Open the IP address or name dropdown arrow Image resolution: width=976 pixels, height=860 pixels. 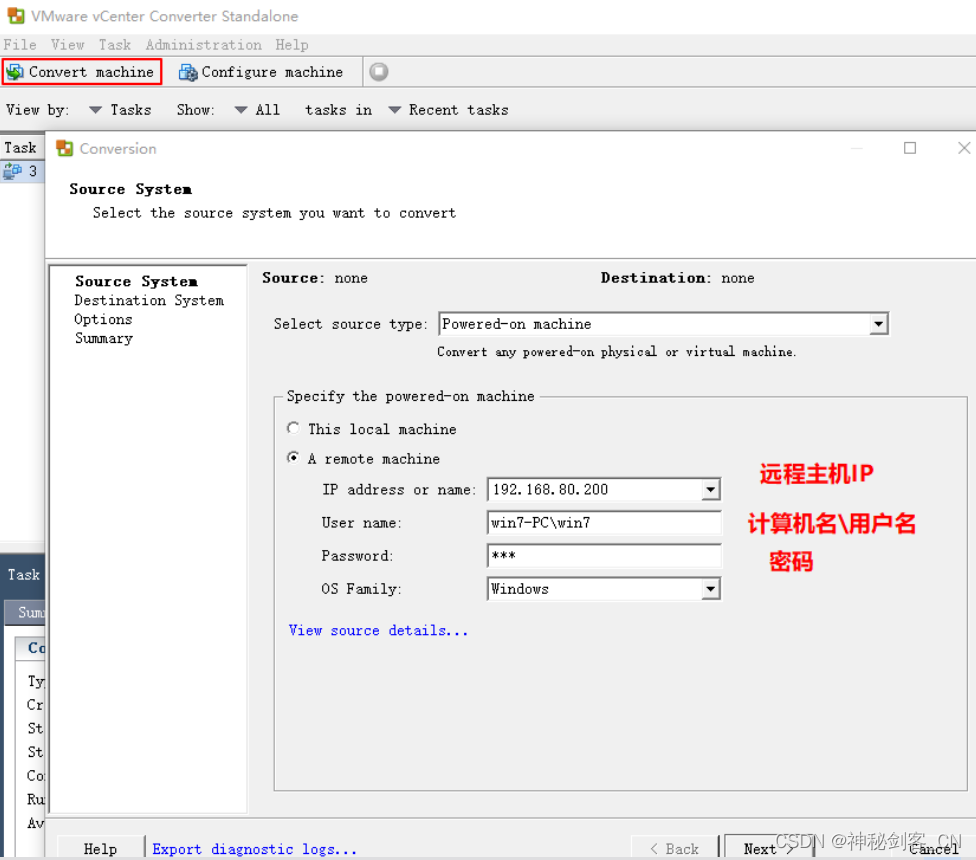coord(710,490)
